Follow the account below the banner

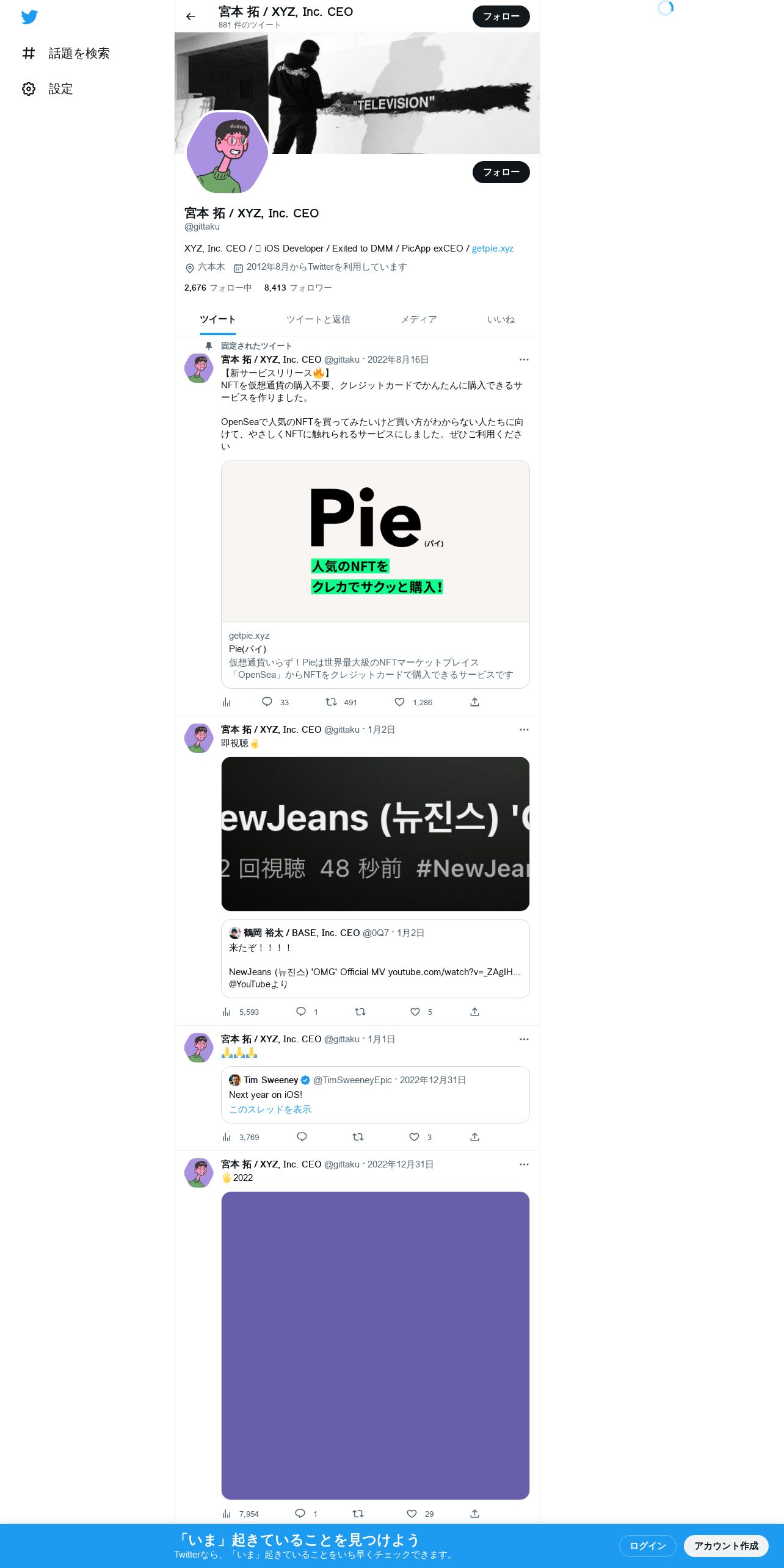[x=501, y=172]
